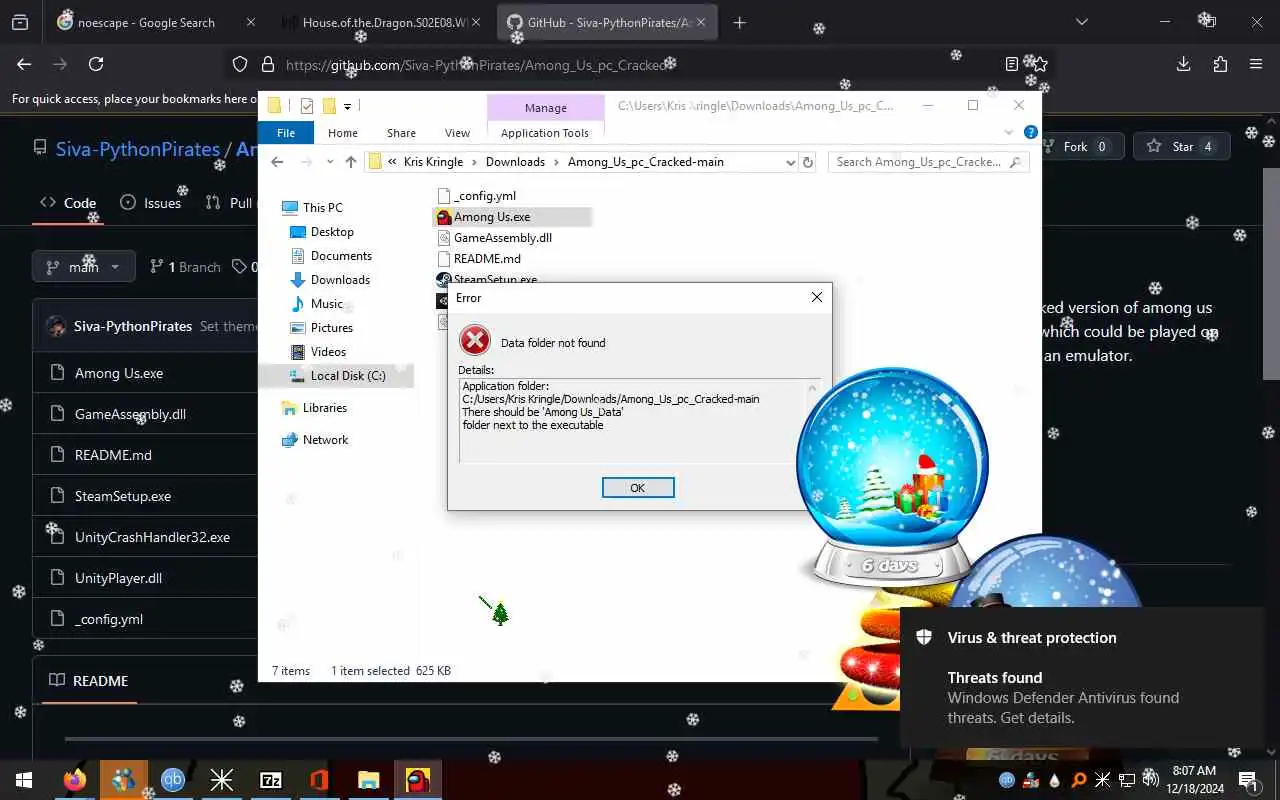Click the browser page vertical scrollbar
This screenshot has height=800, width=1280.
coord(1271,275)
